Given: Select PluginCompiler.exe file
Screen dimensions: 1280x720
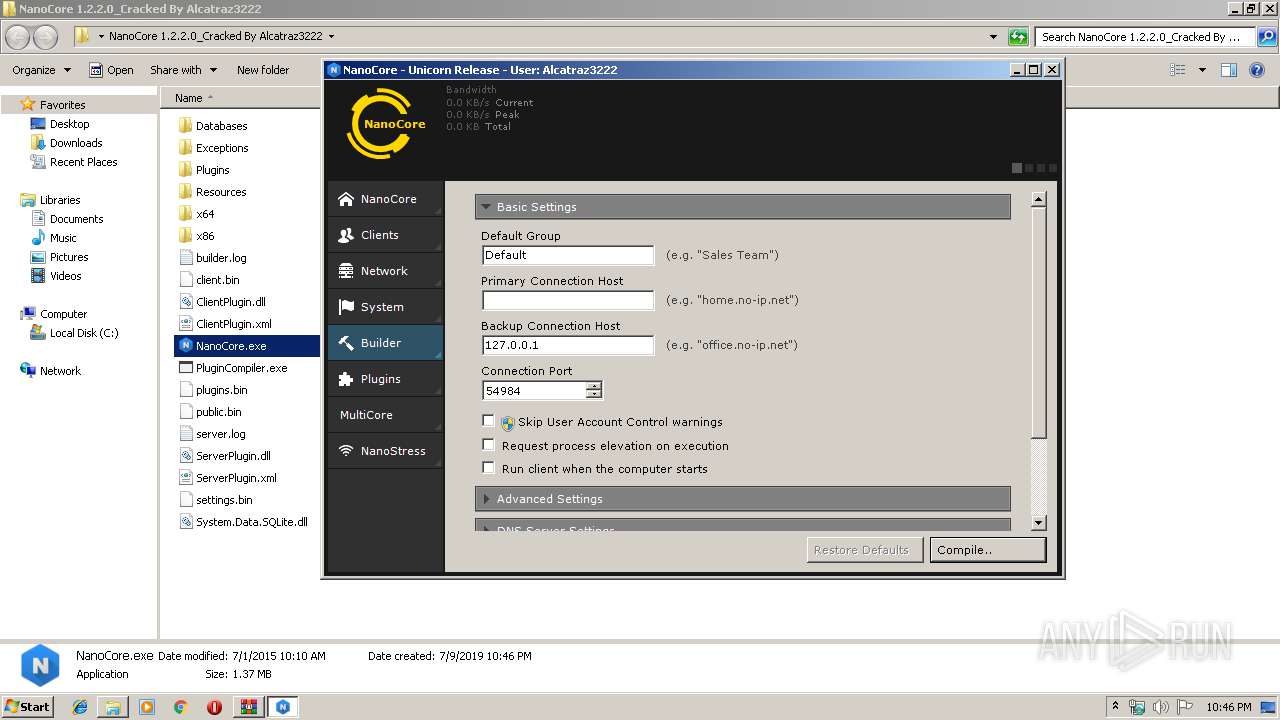Looking at the screenshot, I should tap(241, 368).
